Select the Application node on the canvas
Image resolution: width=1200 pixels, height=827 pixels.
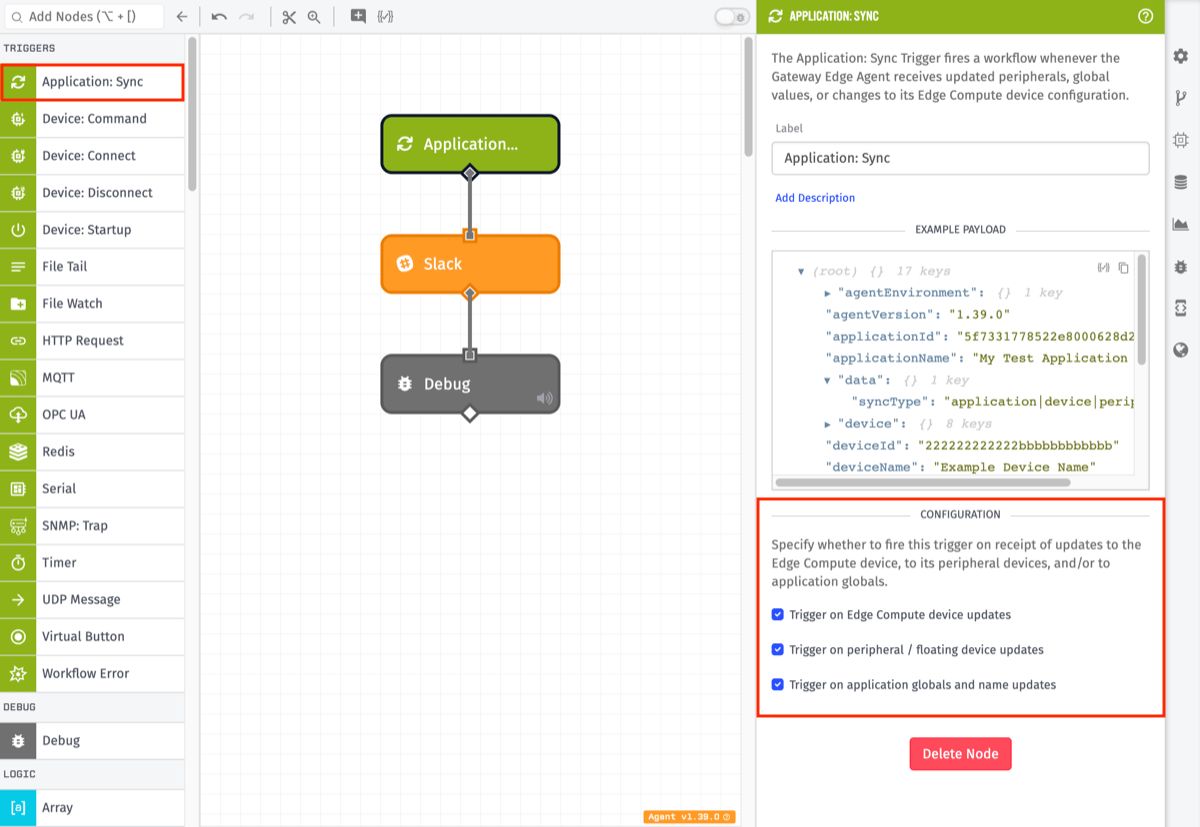coord(470,144)
